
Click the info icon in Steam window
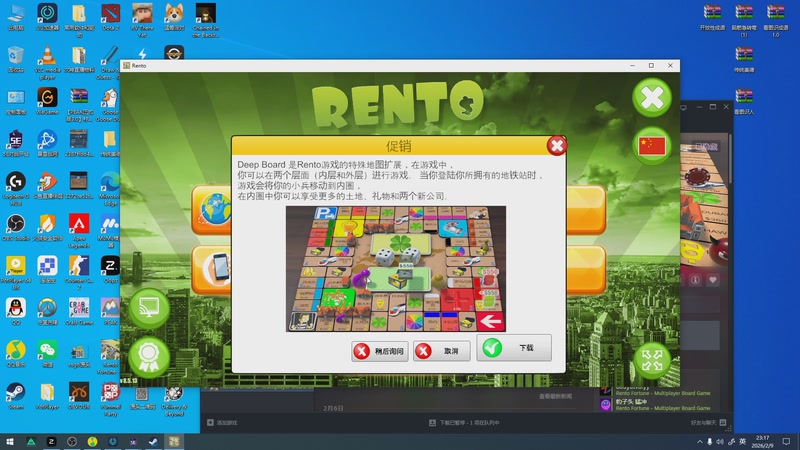(695, 280)
